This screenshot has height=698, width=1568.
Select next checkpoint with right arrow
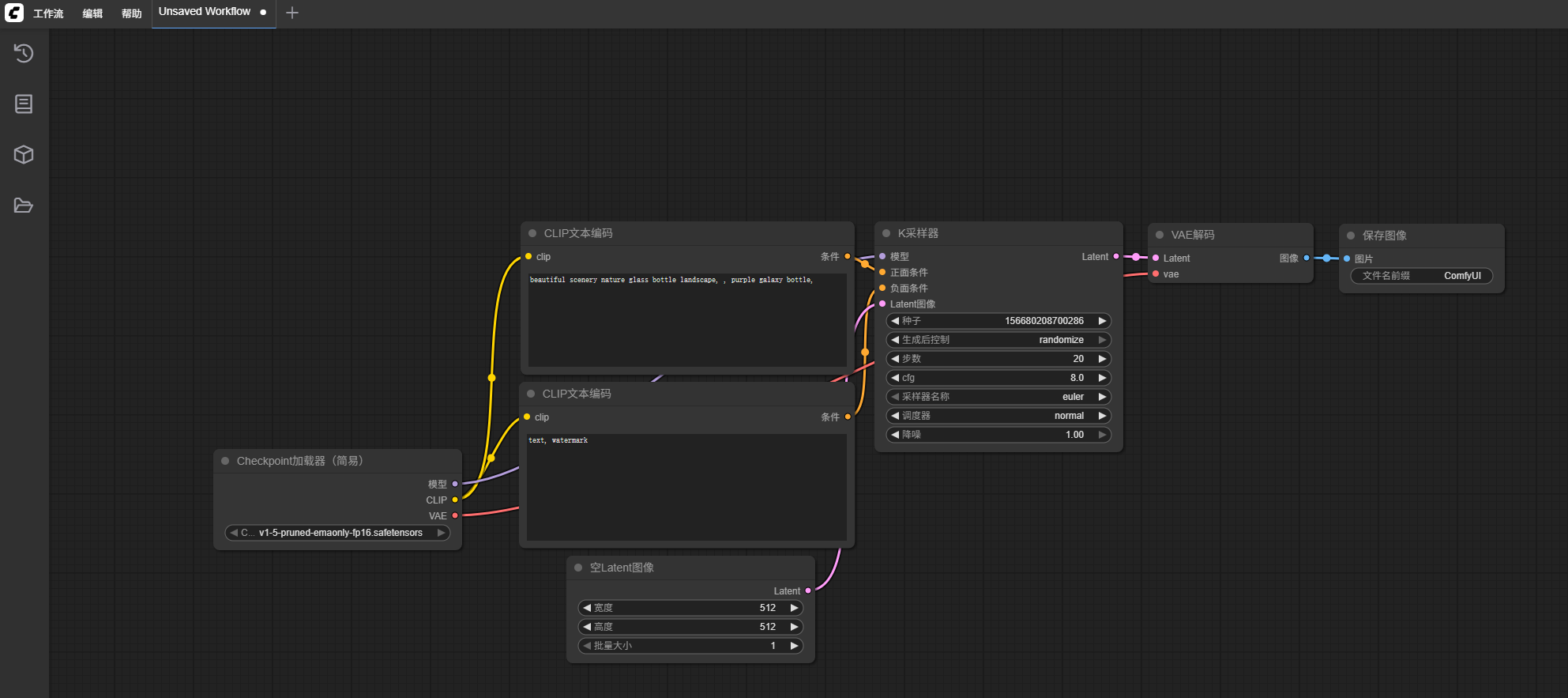click(441, 533)
